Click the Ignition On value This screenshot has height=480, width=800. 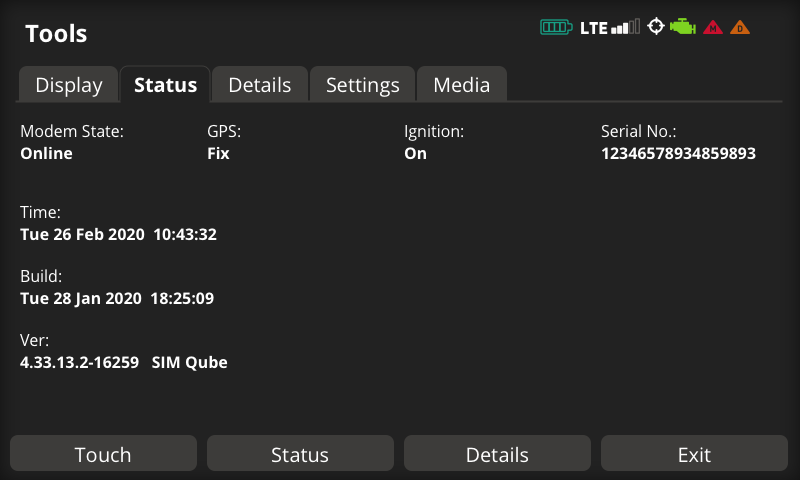tap(415, 154)
